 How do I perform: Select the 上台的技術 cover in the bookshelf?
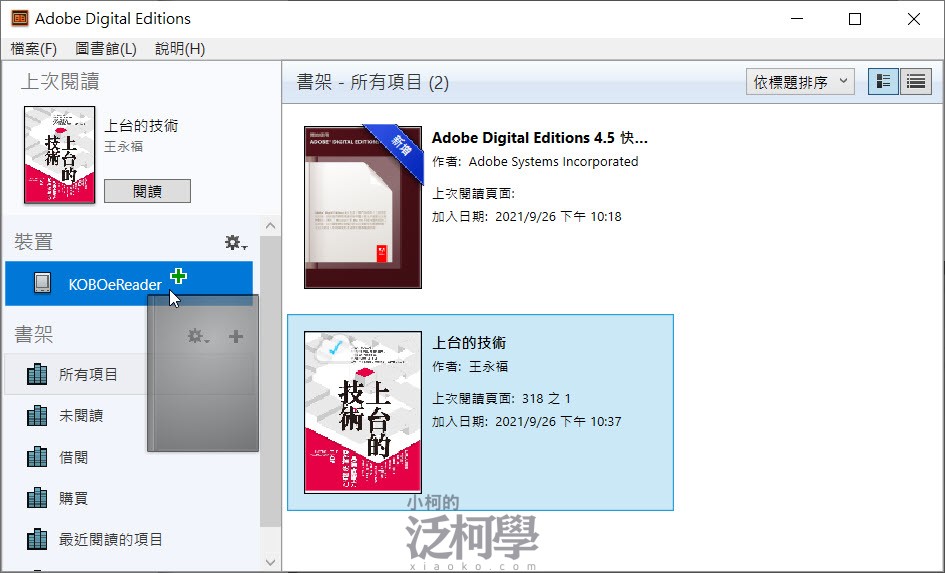[363, 412]
